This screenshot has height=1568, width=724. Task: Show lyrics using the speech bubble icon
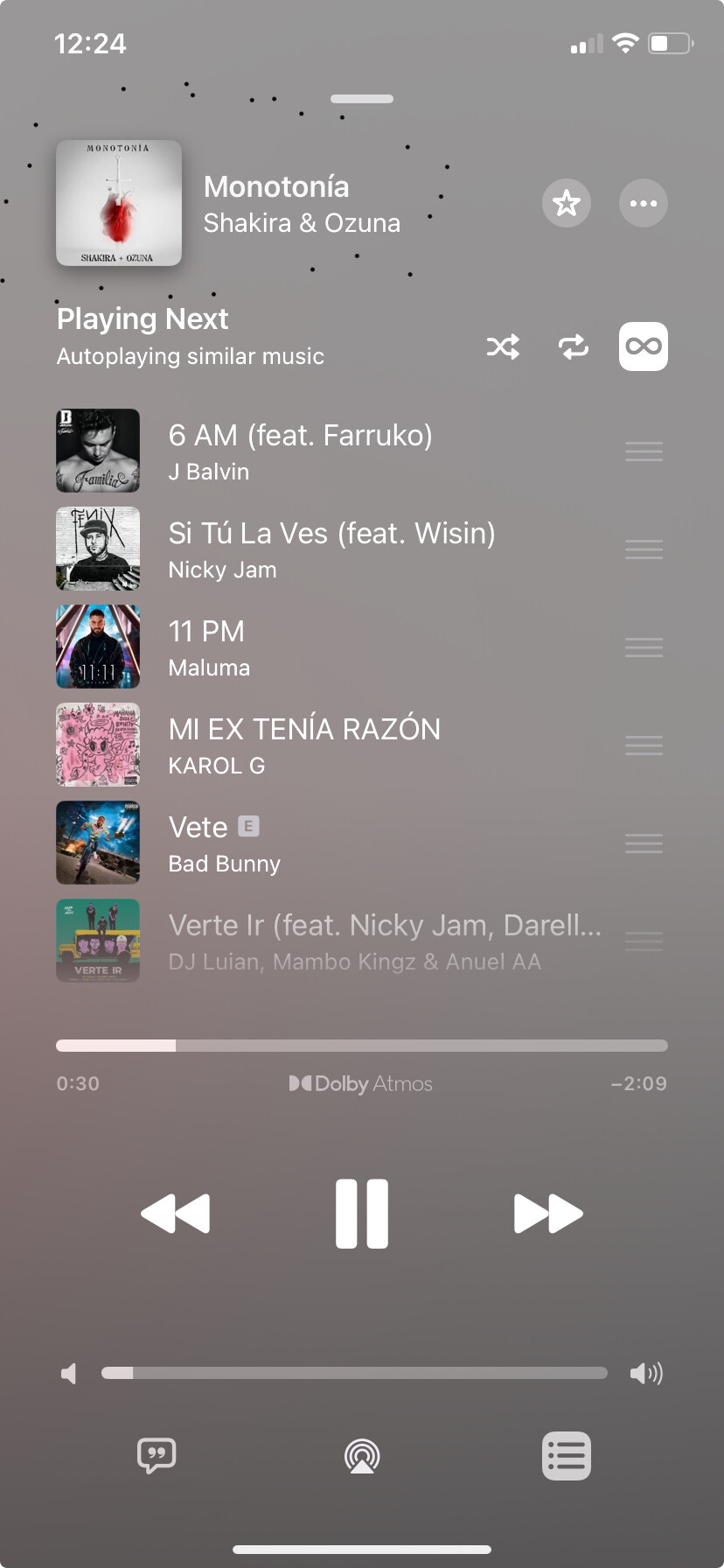[x=157, y=1456]
